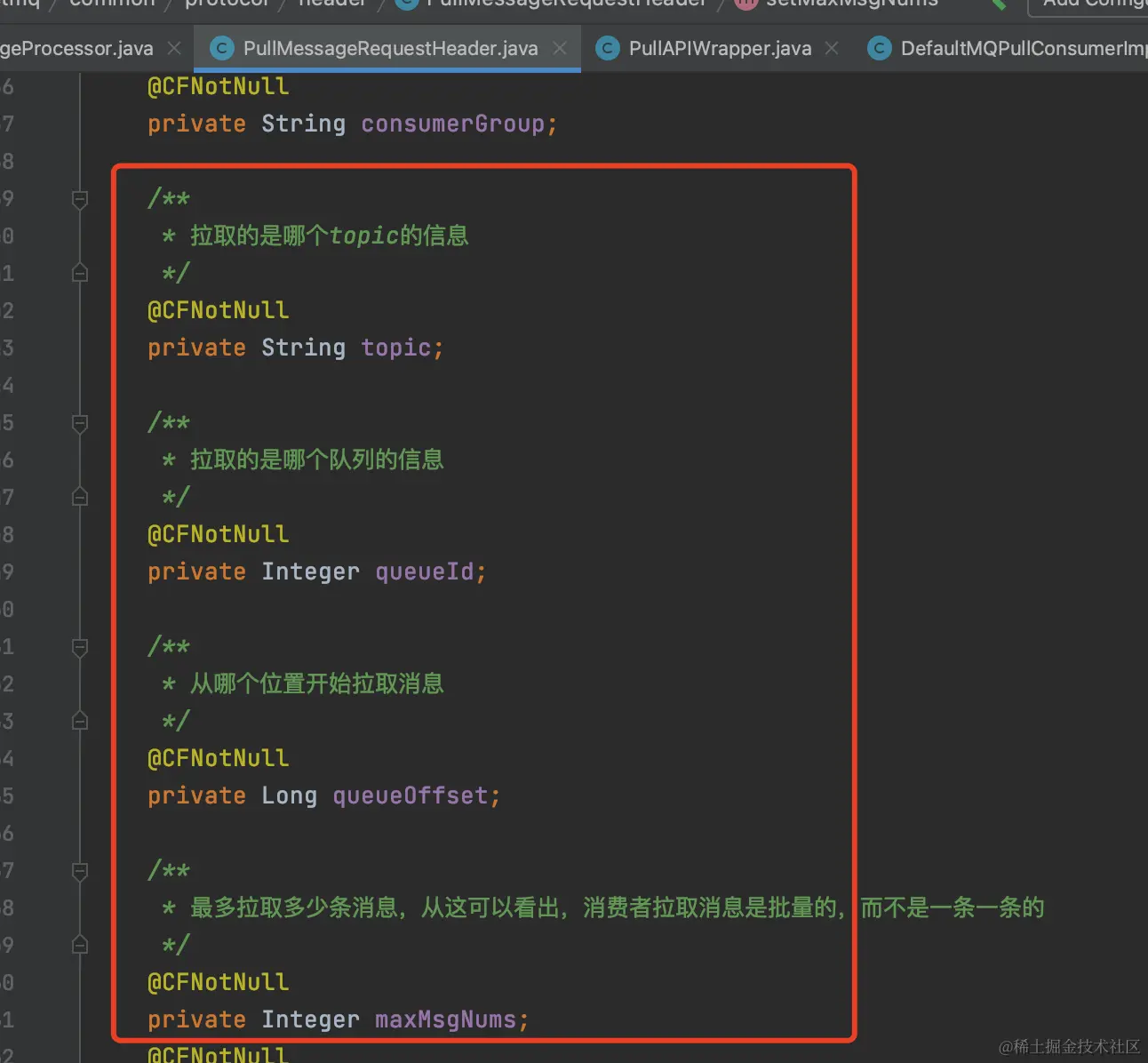Click the fold end marker before queueId annotation
Viewport: 1148px width, 1063px height.
80,497
